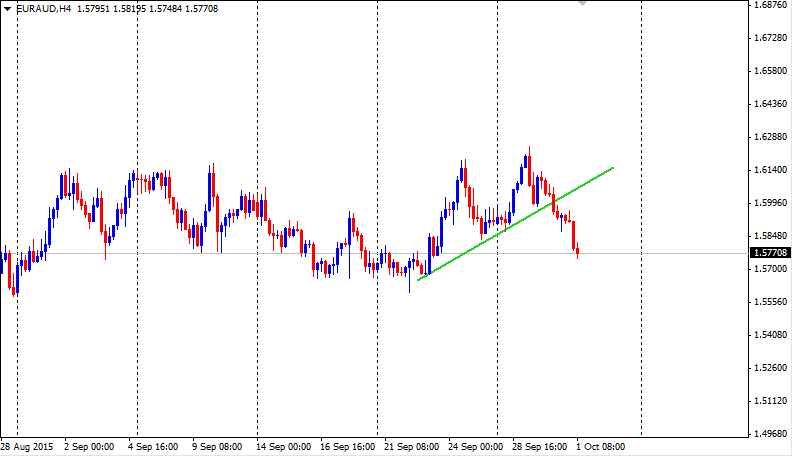Click the 14 Sep 00:00 time label
Viewport: 793px width, 456px height.
[x=283, y=447]
